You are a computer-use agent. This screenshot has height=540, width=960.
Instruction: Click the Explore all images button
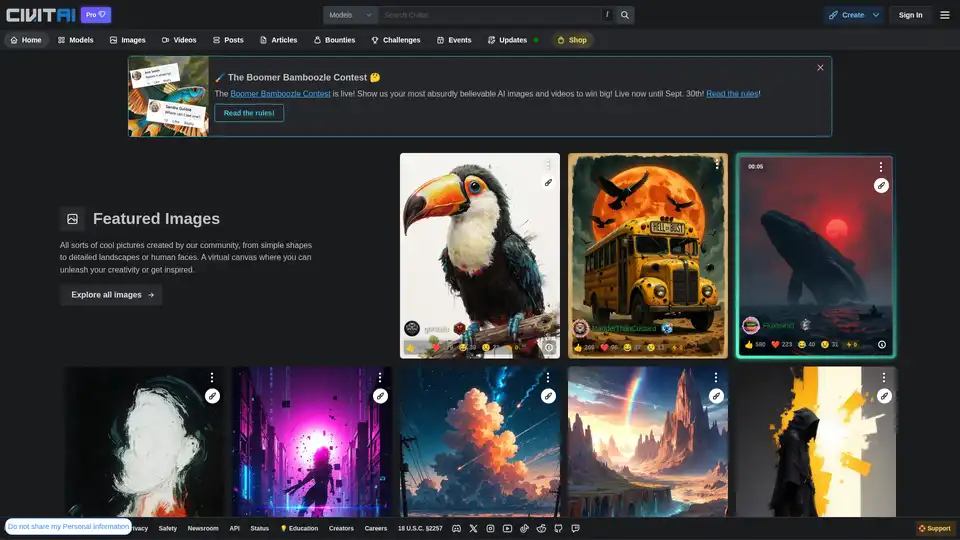click(111, 295)
